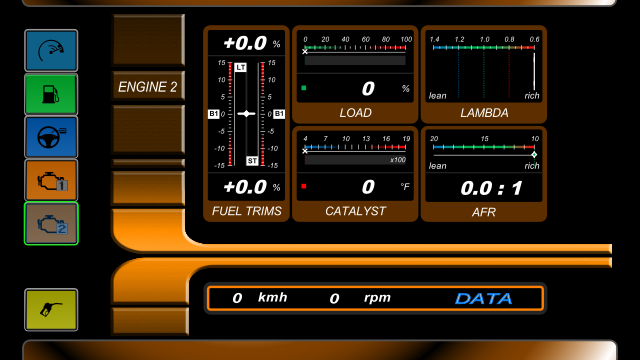Click the ST short-term trim marker
The height and width of the screenshot is (360, 640).
pyautogui.click(x=252, y=161)
